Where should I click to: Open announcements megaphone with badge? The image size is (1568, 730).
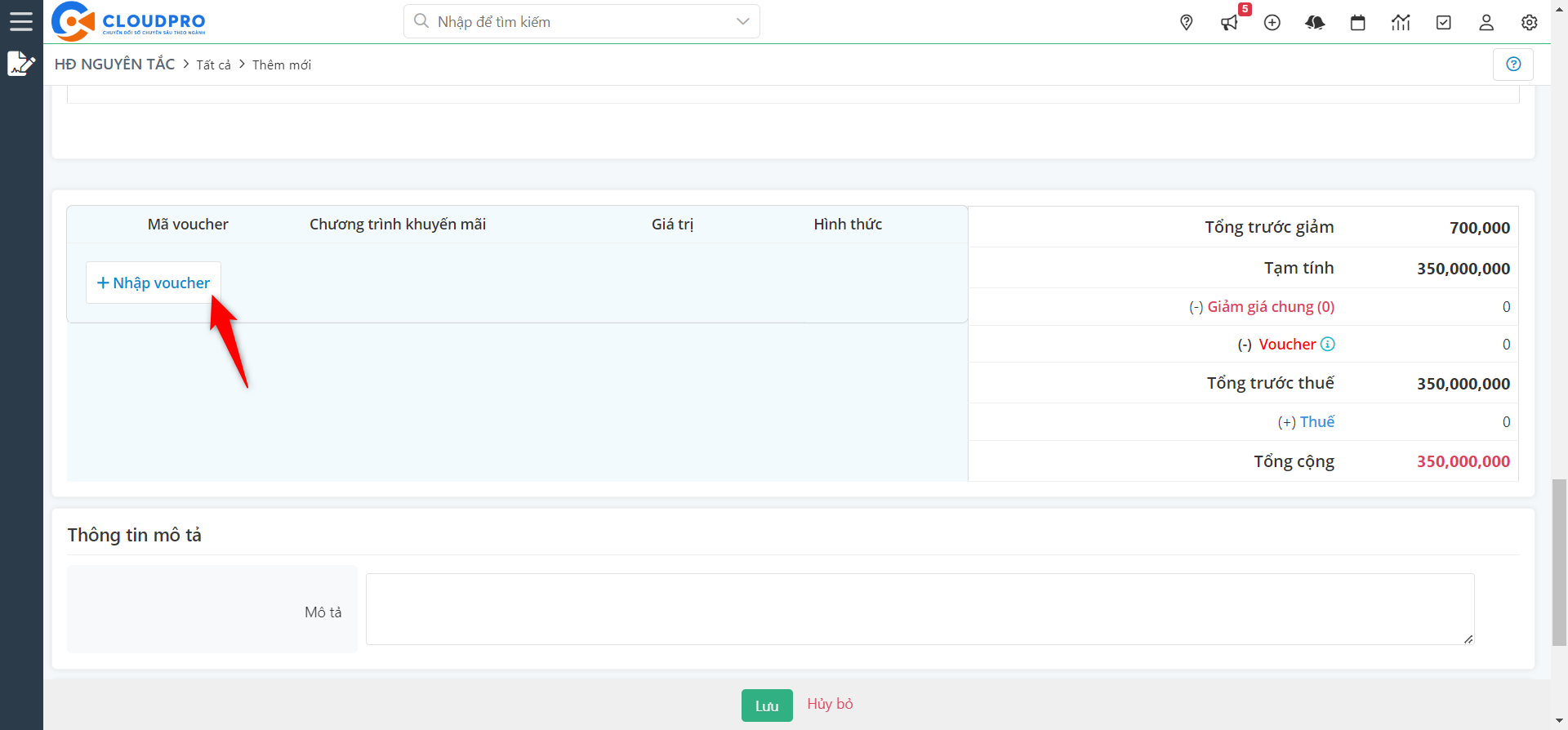[x=1230, y=23]
